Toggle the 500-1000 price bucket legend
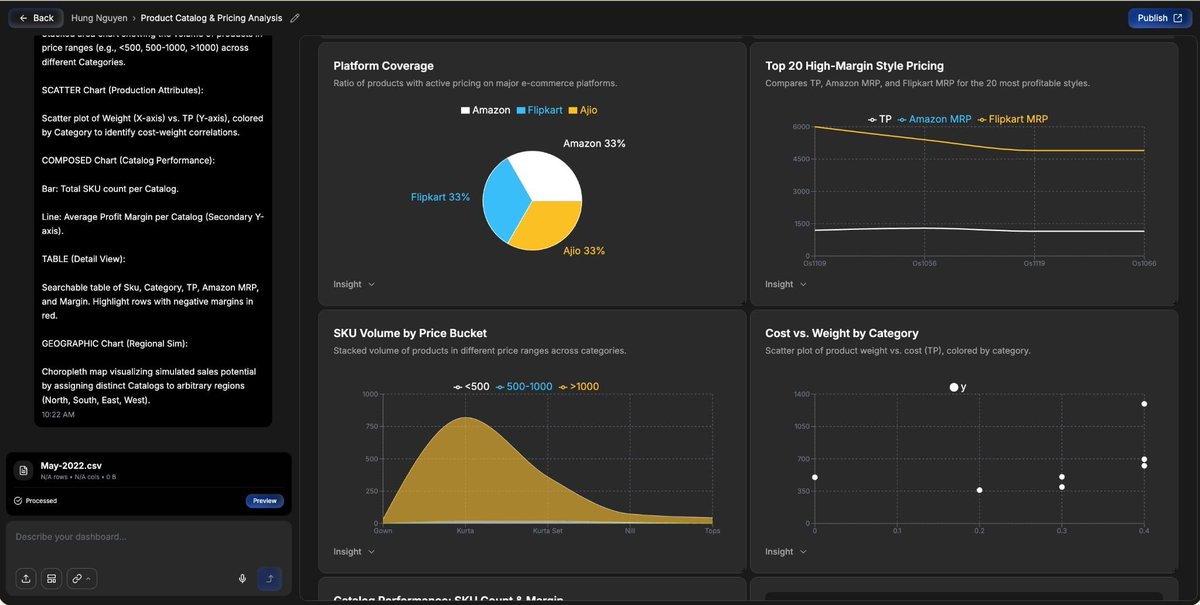1200x605 pixels. click(524, 386)
